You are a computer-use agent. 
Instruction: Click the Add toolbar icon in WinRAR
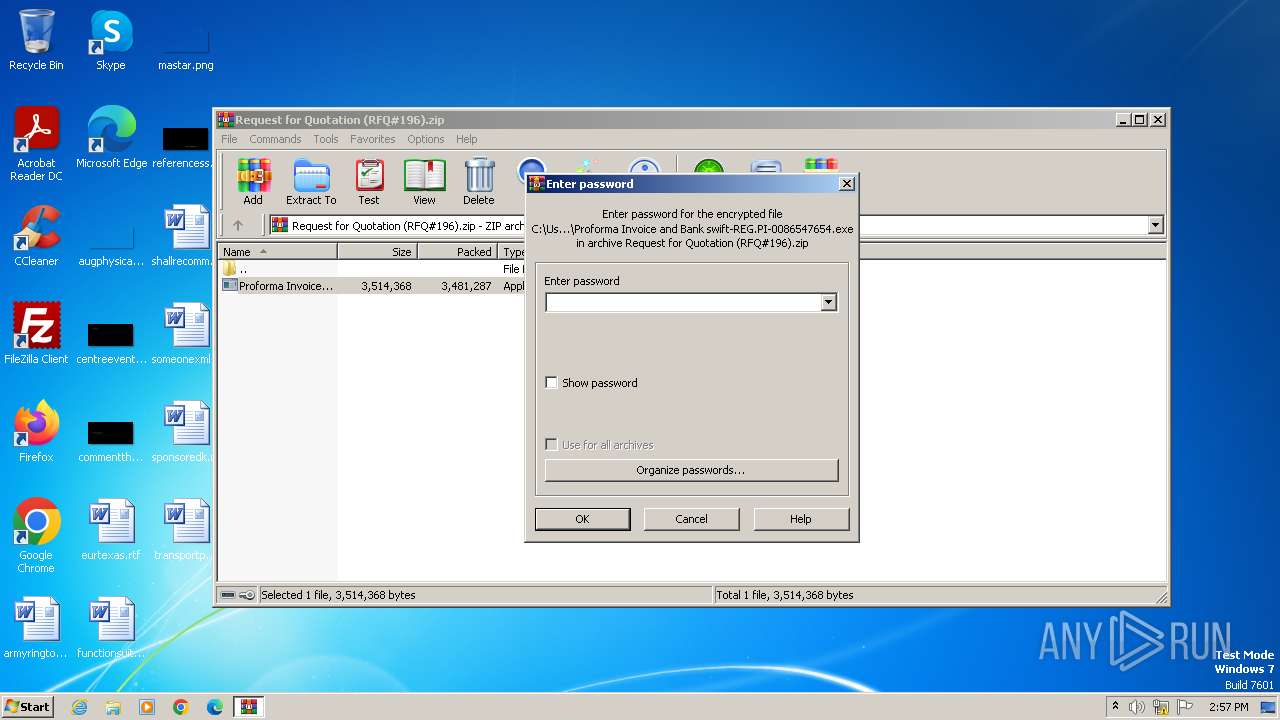click(253, 181)
